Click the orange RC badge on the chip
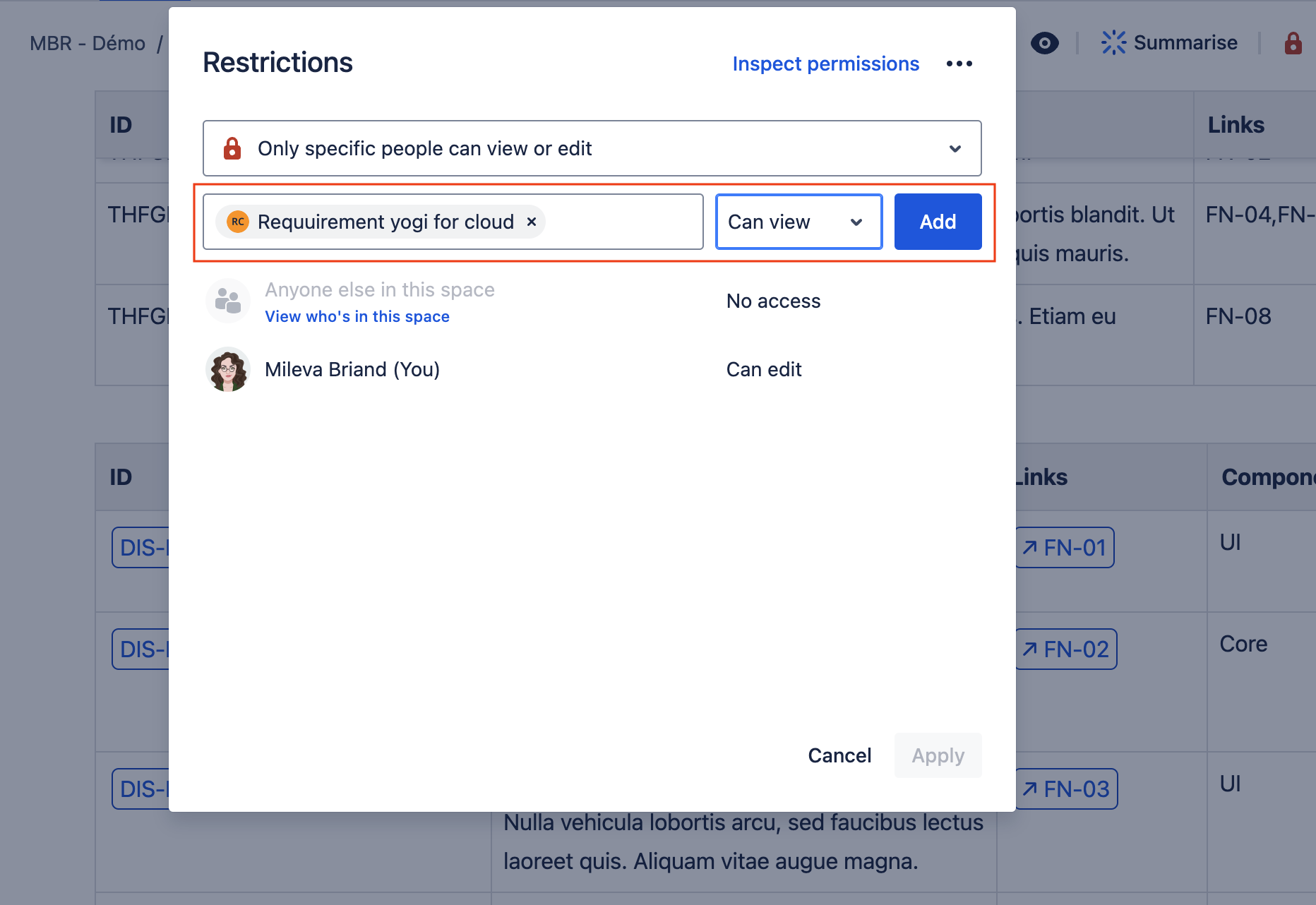1316x905 pixels. coord(238,222)
